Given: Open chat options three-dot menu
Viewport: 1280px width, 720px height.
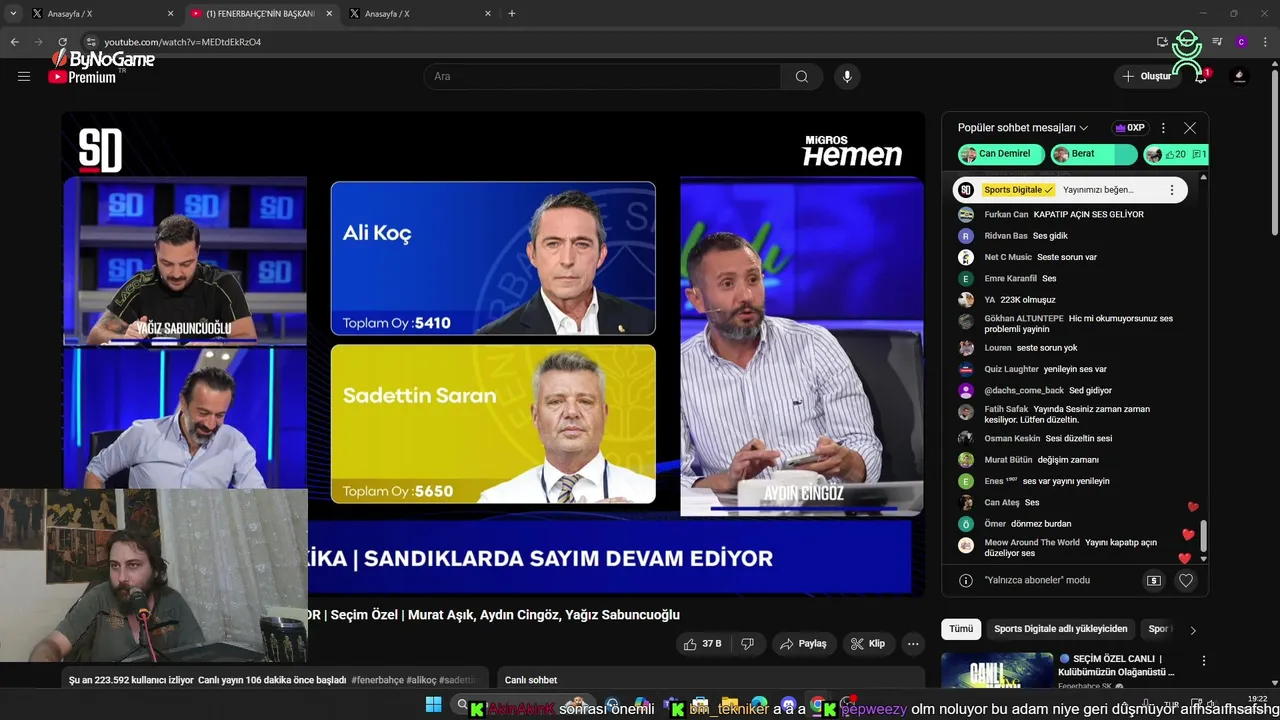Looking at the screenshot, I should 1163,128.
